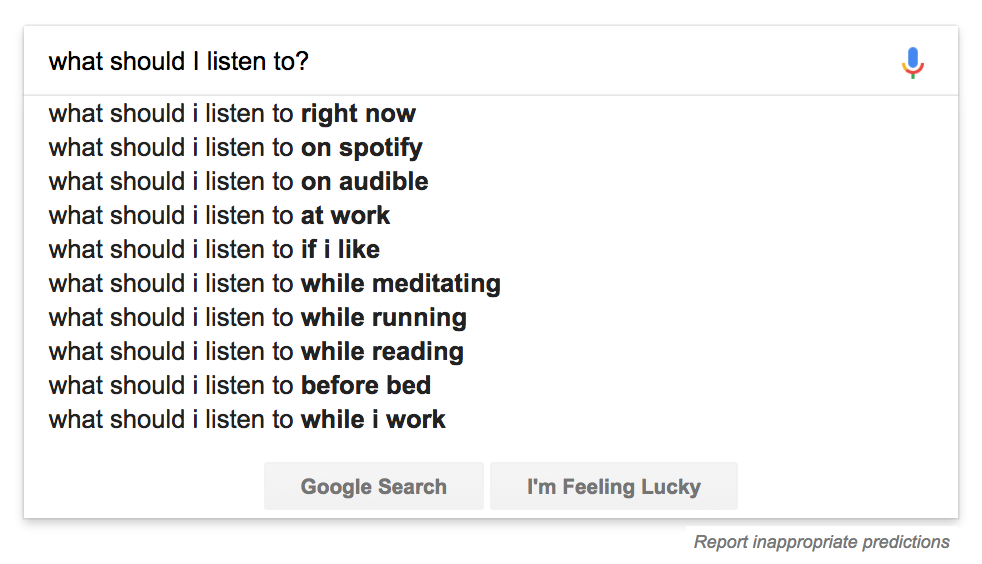The width and height of the screenshot is (982, 564).
Task: Select the "while running" suggestion
Action: (x=257, y=318)
